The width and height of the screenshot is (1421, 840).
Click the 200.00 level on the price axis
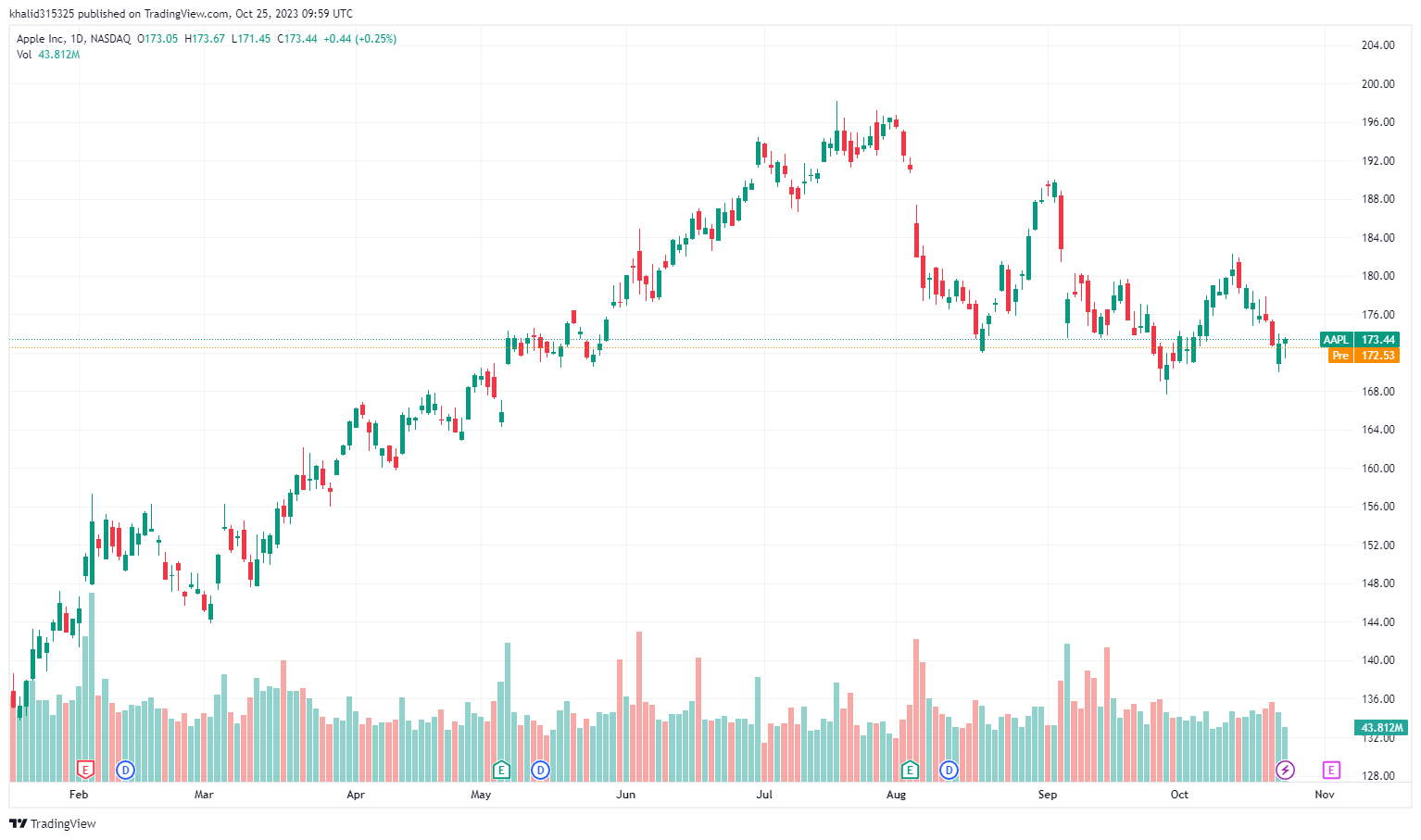click(1377, 84)
